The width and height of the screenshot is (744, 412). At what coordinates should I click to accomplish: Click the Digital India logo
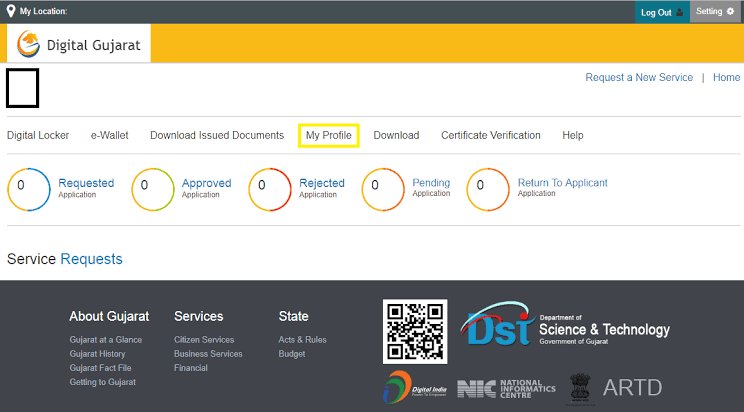[415, 387]
